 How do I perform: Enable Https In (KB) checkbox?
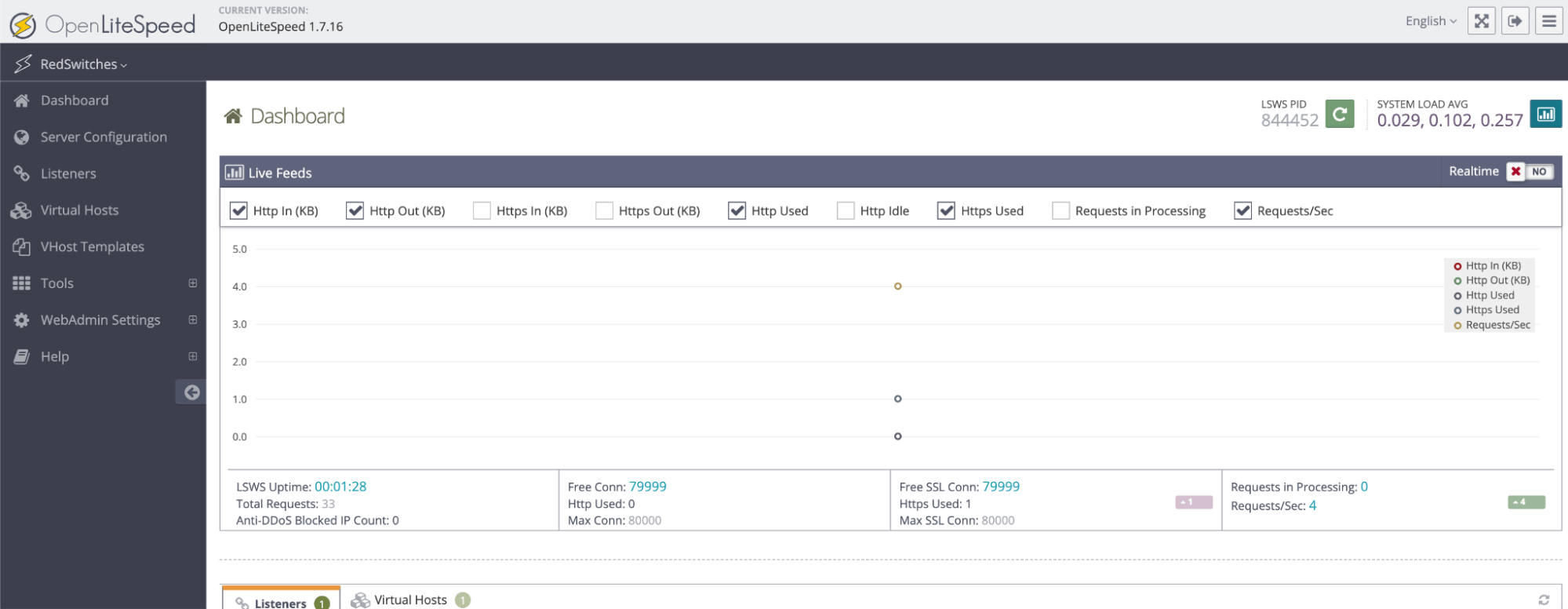click(482, 210)
